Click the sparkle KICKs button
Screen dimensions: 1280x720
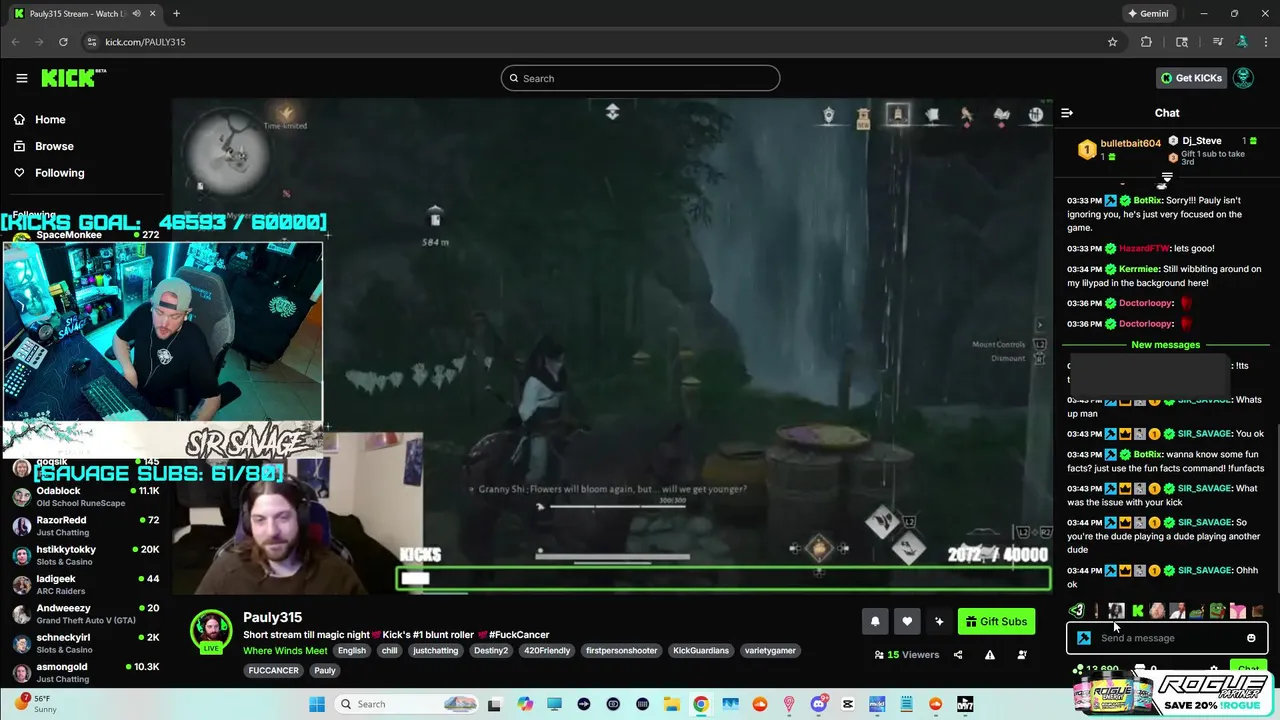click(x=939, y=621)
